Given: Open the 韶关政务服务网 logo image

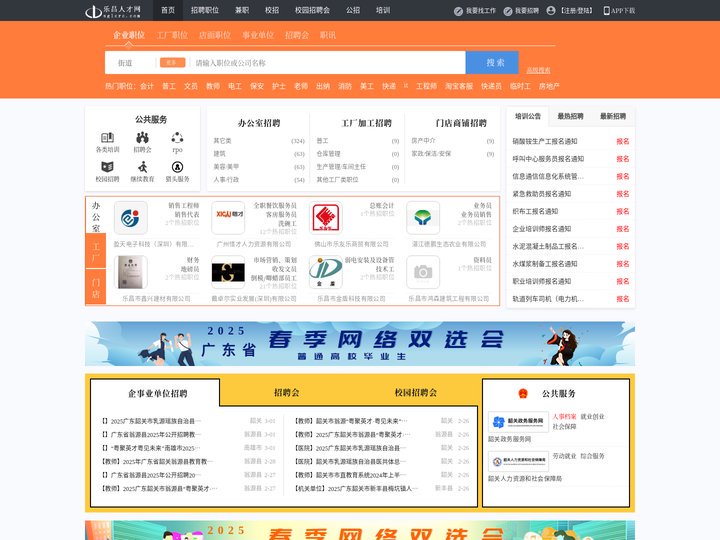Looking at the screenshot, I should (518, 422).
